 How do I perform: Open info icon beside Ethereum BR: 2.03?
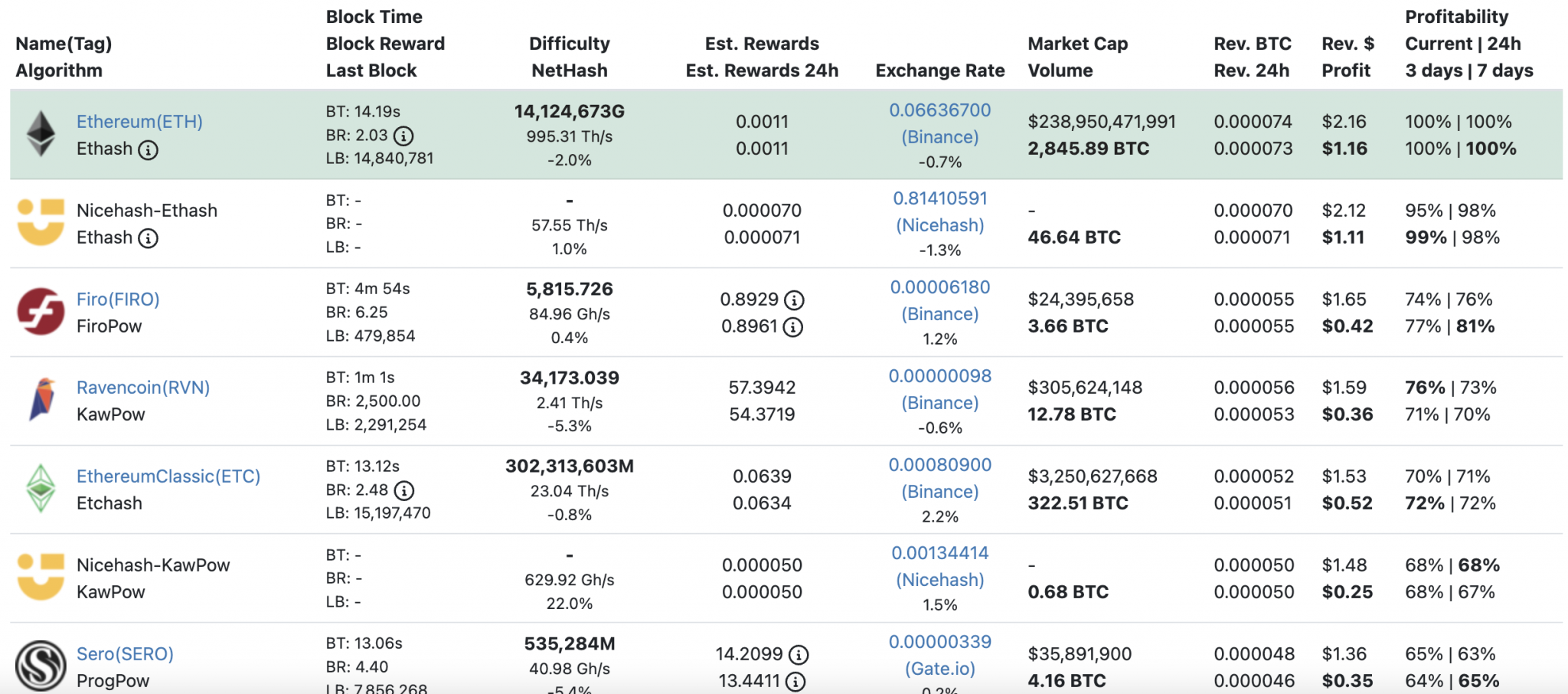(x=403, y=136)
